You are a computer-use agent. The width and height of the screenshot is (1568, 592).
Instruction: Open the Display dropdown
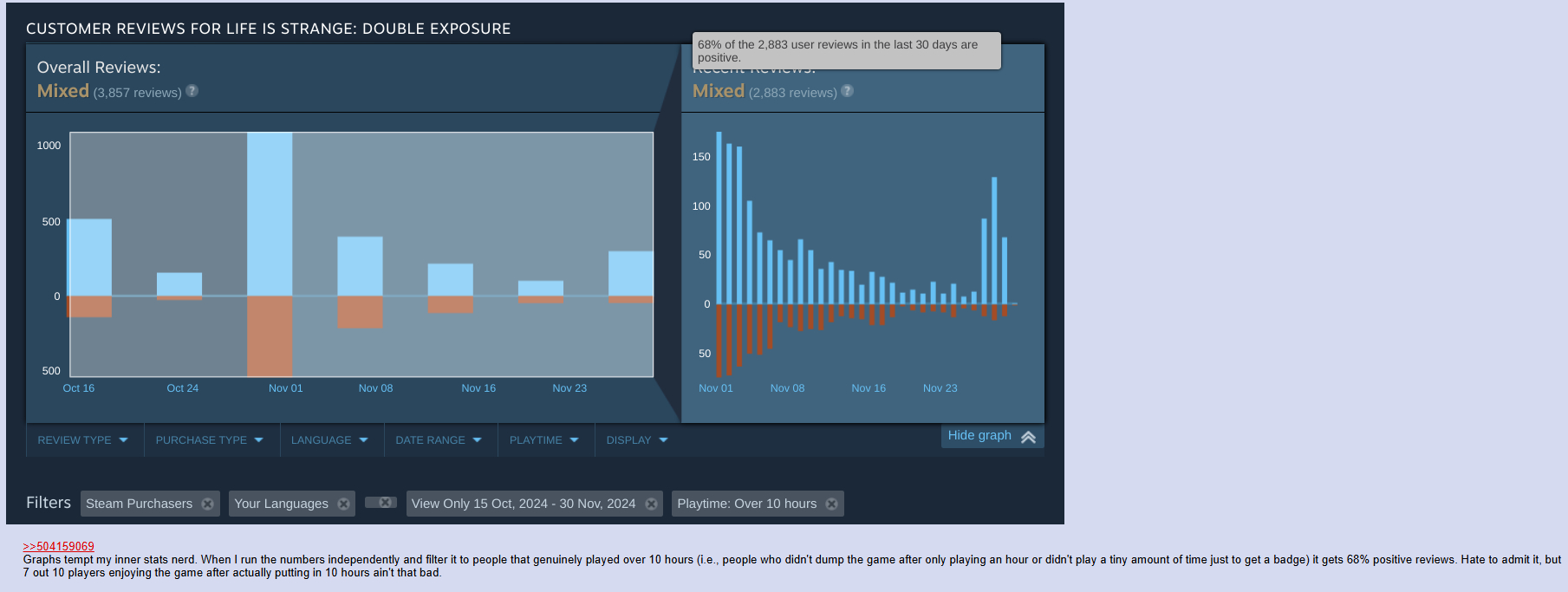(x=638, y=440)
